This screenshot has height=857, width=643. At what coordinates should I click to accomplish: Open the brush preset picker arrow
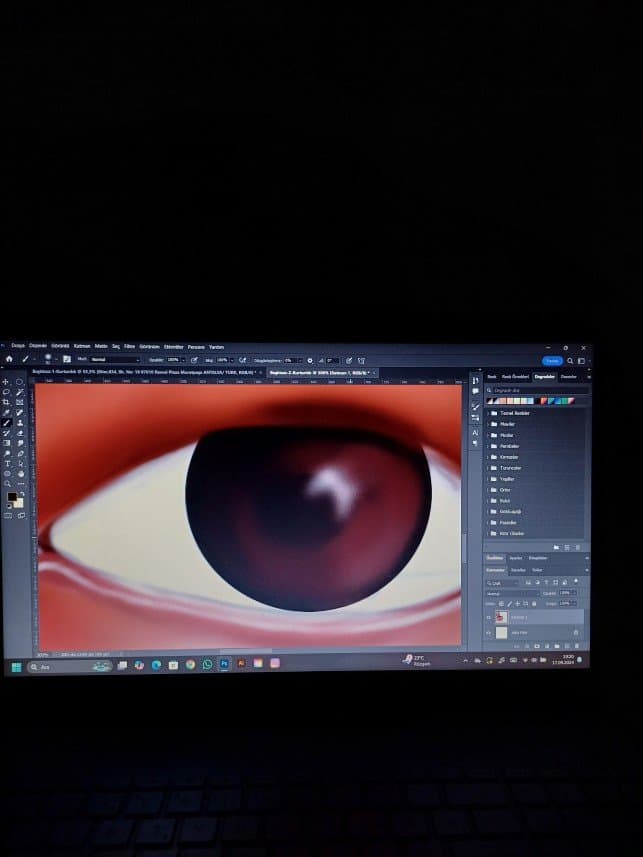pyautogui.click(x=56, y=360)
